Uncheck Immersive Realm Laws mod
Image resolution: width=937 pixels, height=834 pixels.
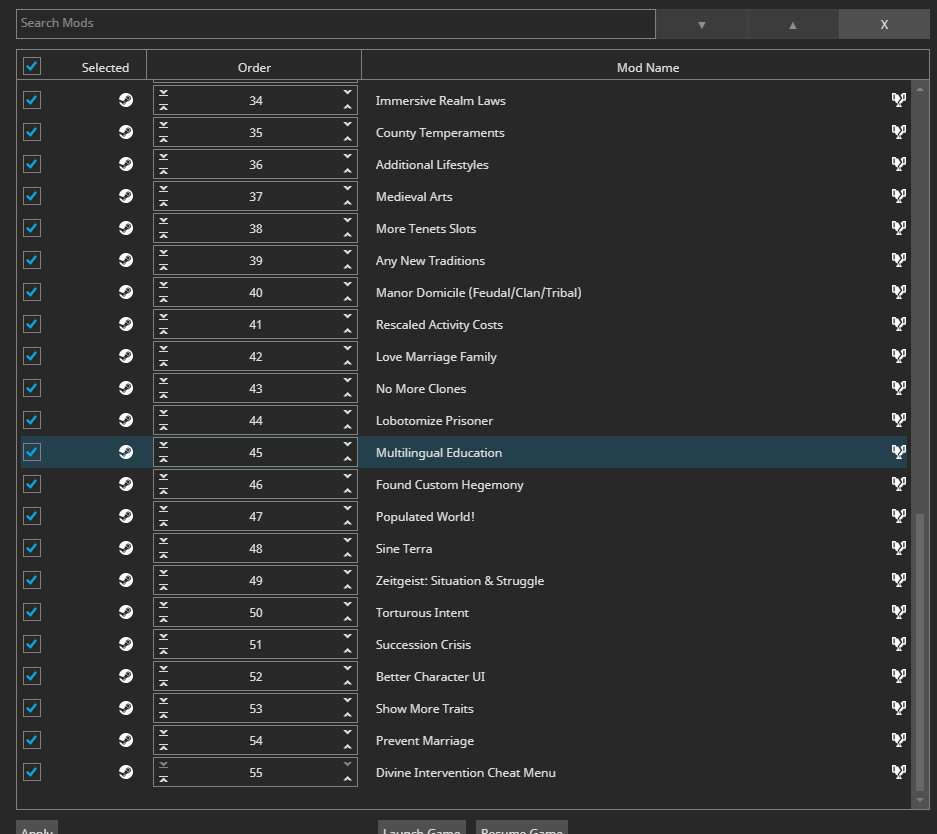[x=32, y=100]
